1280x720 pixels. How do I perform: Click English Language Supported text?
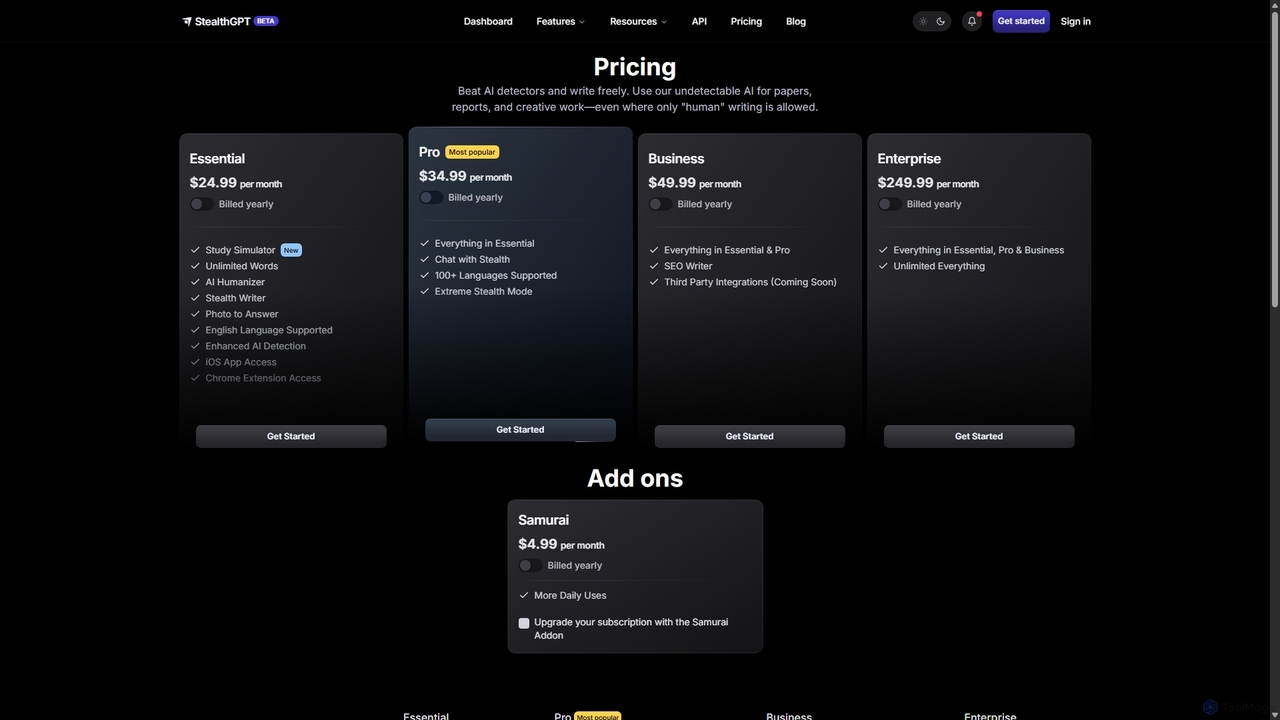[x=269, y=330]
